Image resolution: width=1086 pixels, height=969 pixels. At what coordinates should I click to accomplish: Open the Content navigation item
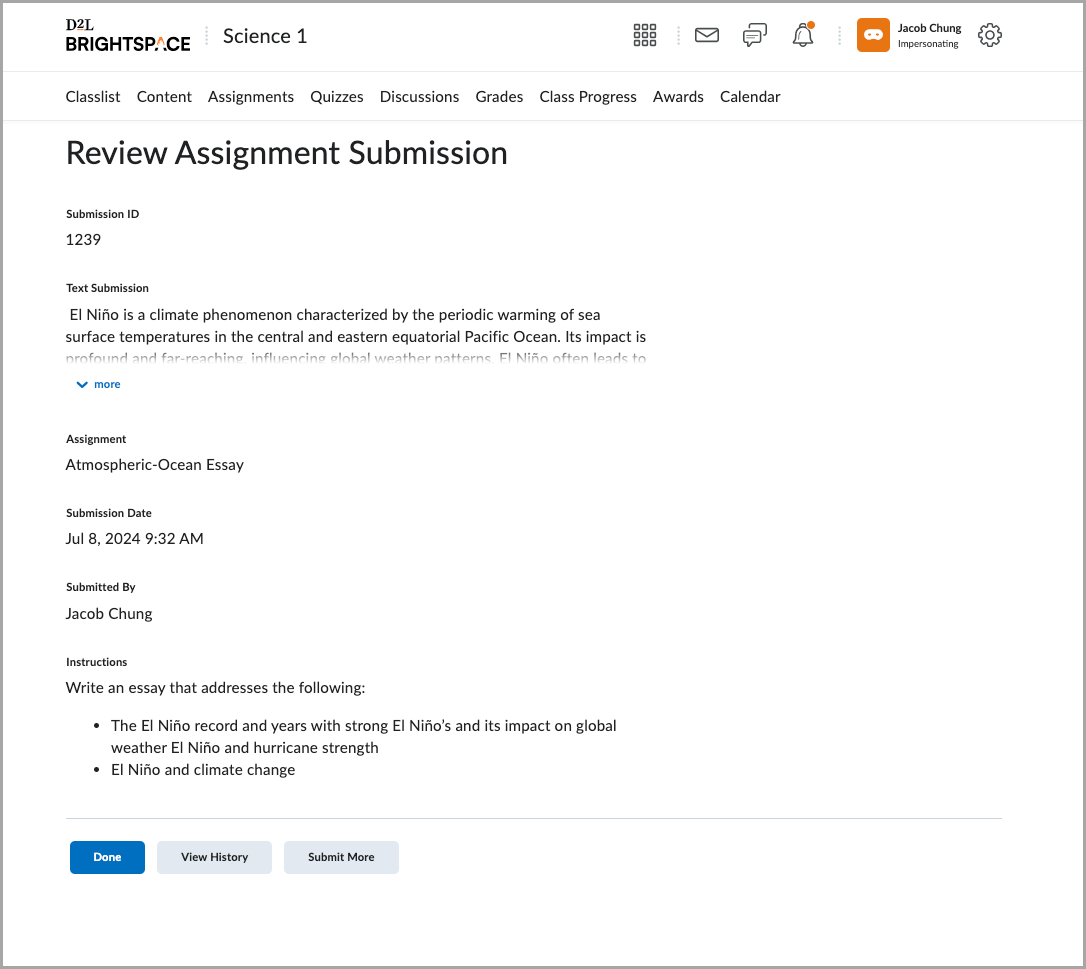coord(164,97)
